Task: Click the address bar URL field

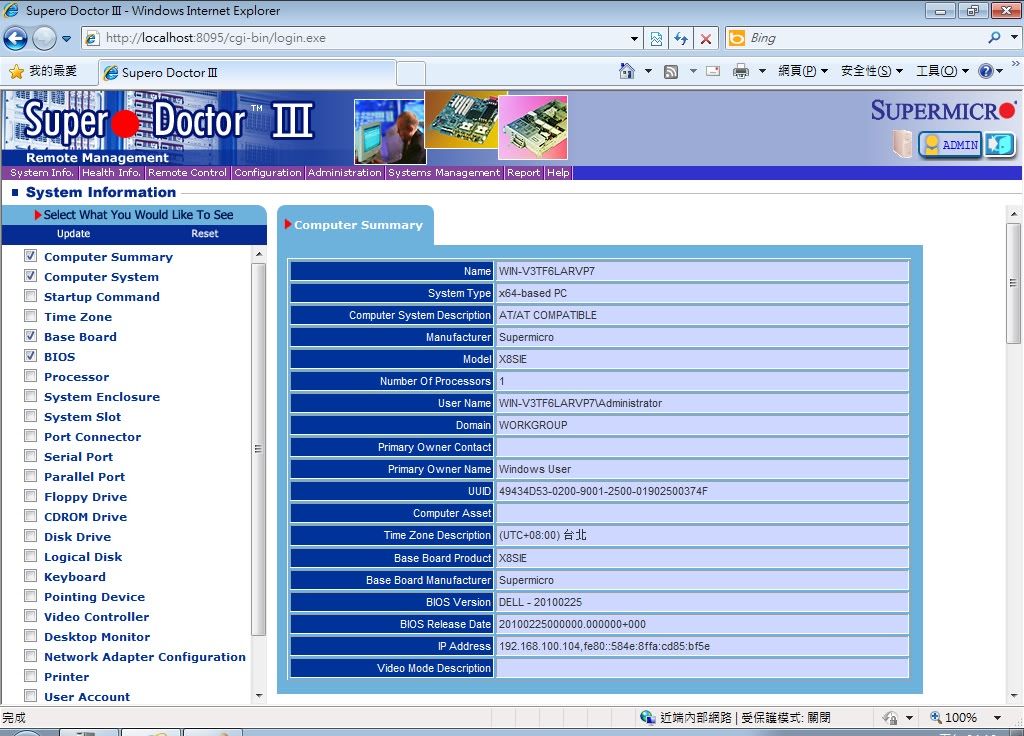Action: pos(354,38)
